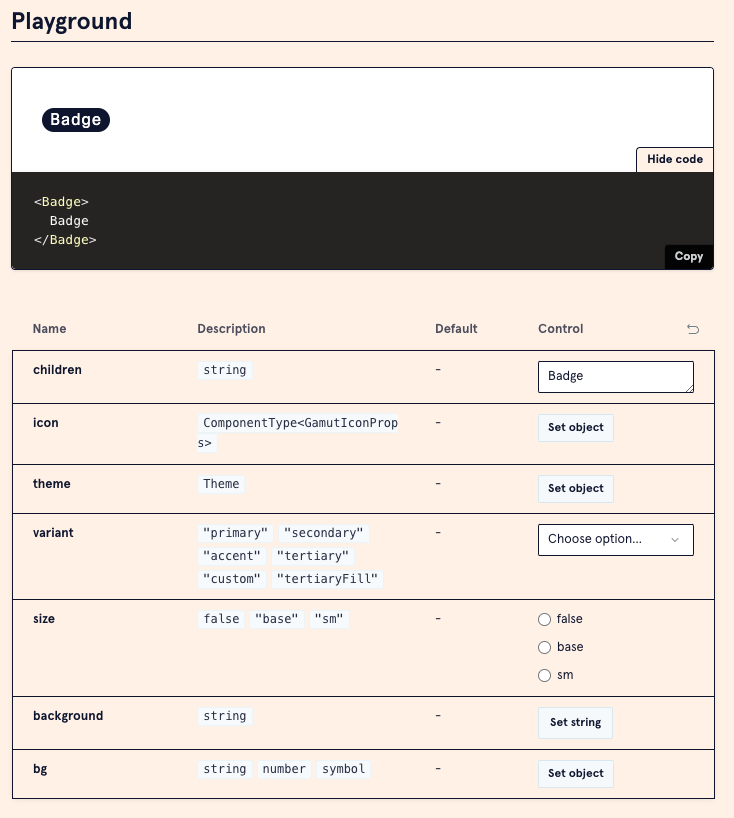Image resolution: width=734 pixels, height=818 pixels.
Task: Click the Name column header
Action: 49,329
